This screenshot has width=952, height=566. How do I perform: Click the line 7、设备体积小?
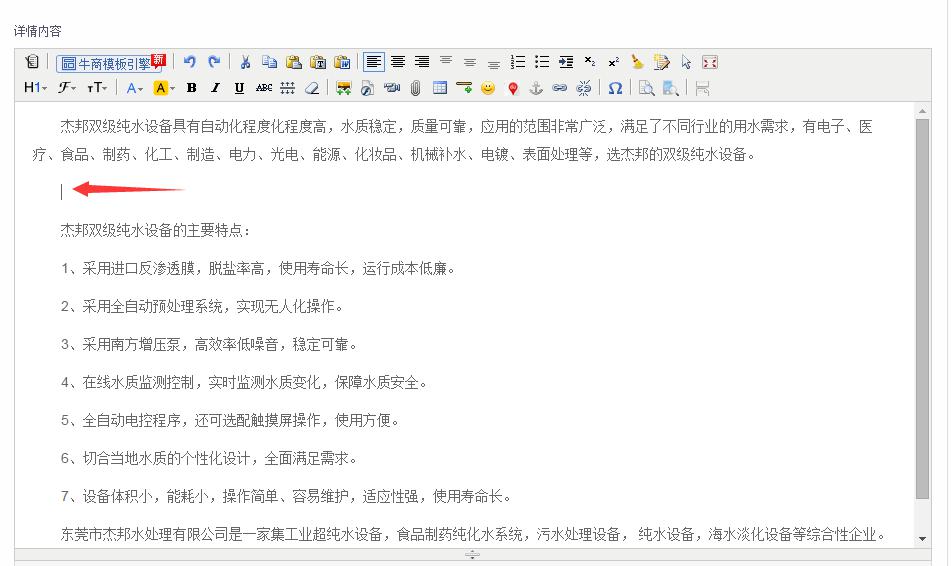pyautogui.click(x=285, y=497)
